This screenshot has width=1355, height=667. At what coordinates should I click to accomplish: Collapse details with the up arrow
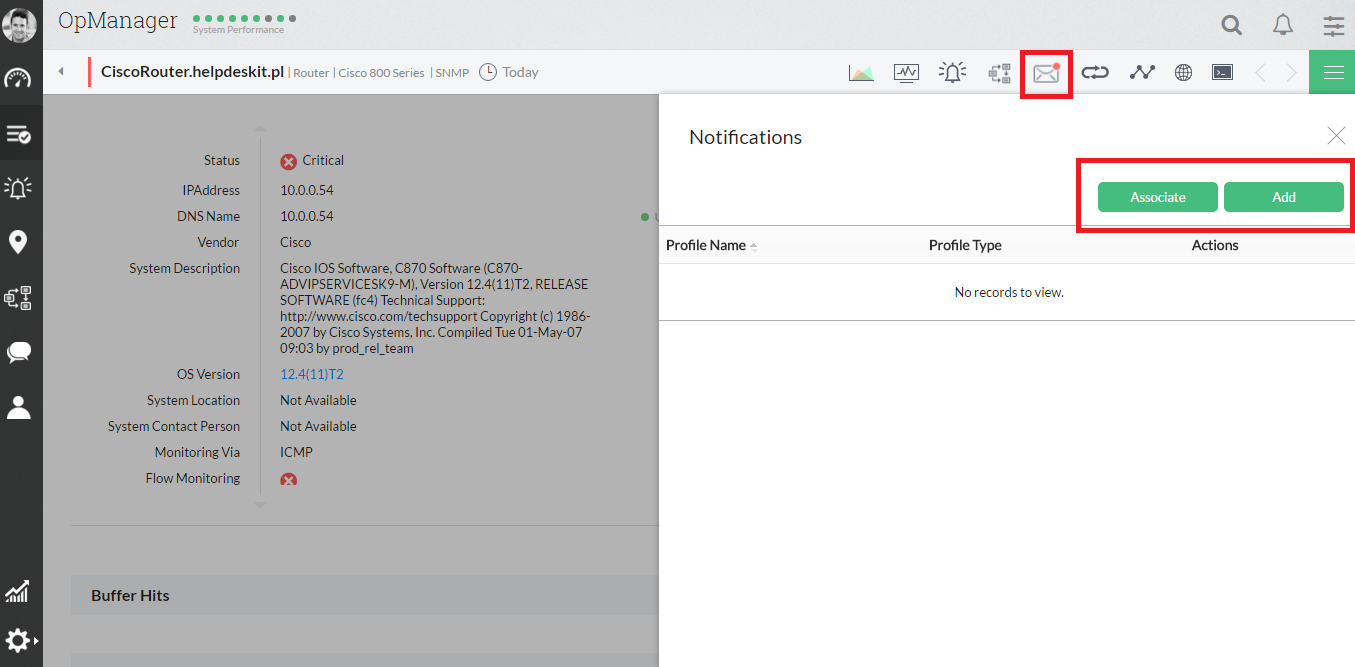[260, 129]
